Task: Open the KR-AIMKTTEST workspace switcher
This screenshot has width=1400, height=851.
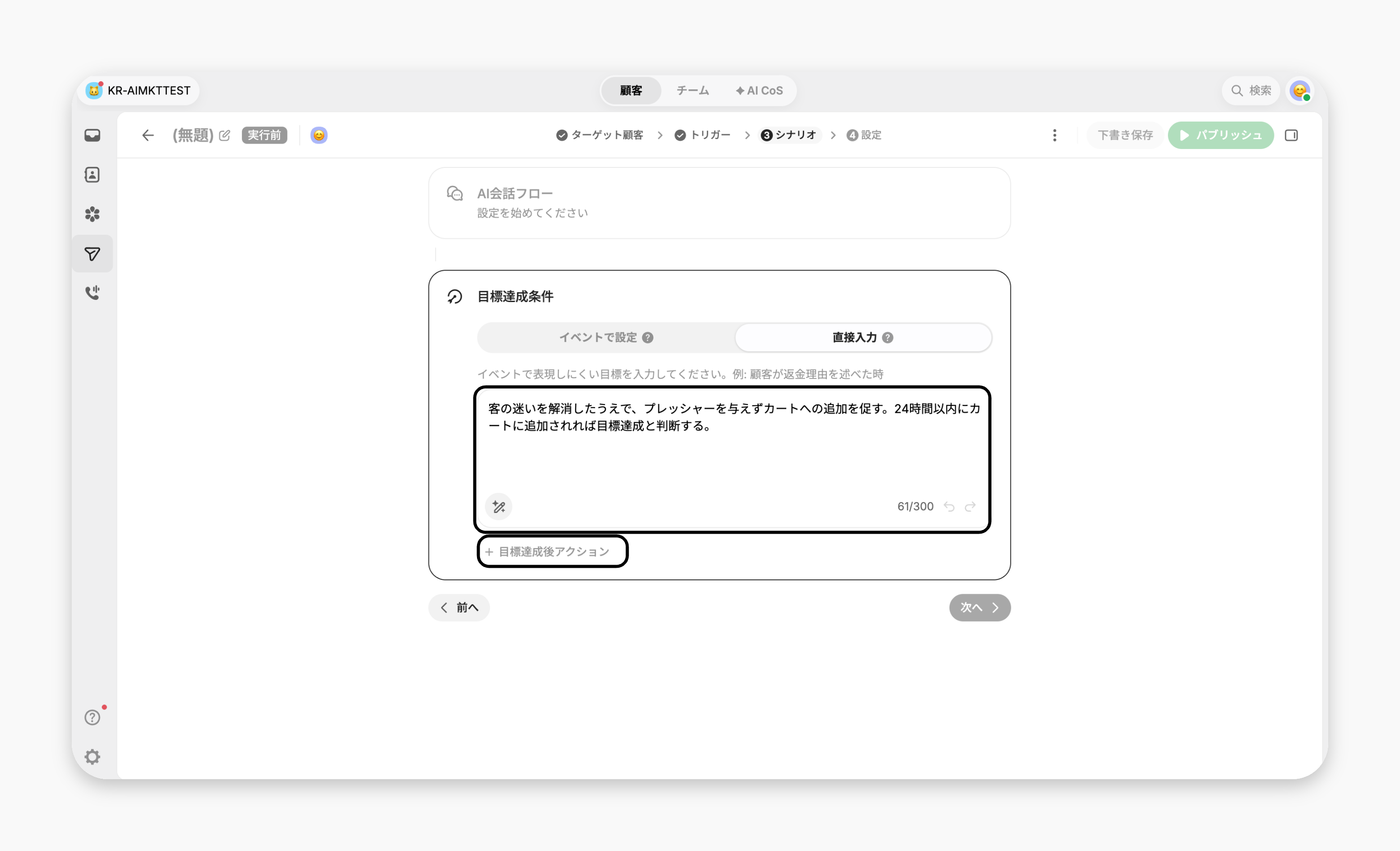Action: click(x=138, y=90)
